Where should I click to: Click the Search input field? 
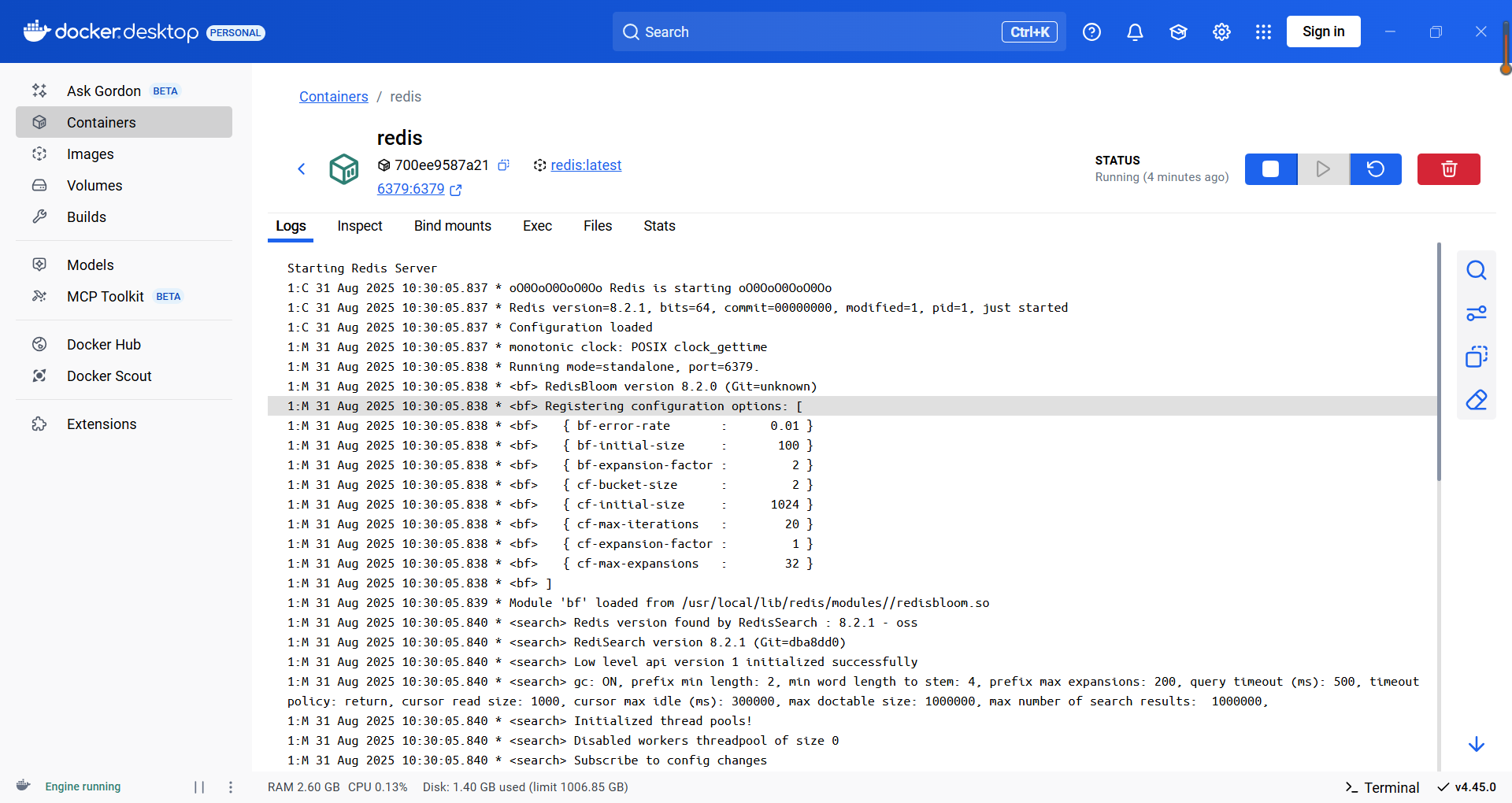click(839, 31)
